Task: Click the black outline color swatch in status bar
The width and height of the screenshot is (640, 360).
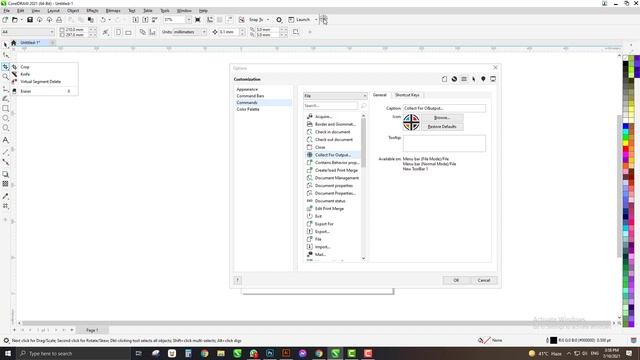Action: click(x=553, y=340)
